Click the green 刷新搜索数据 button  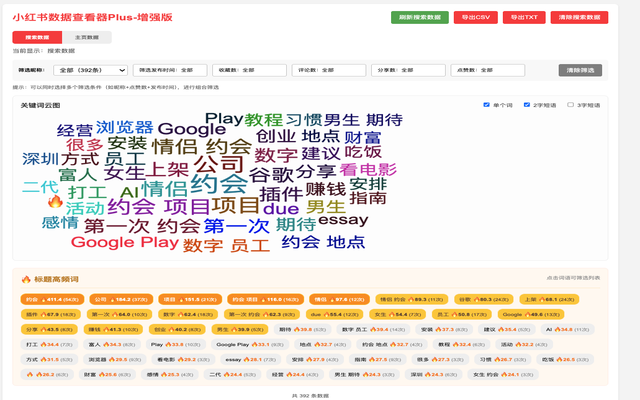(420, 17)
